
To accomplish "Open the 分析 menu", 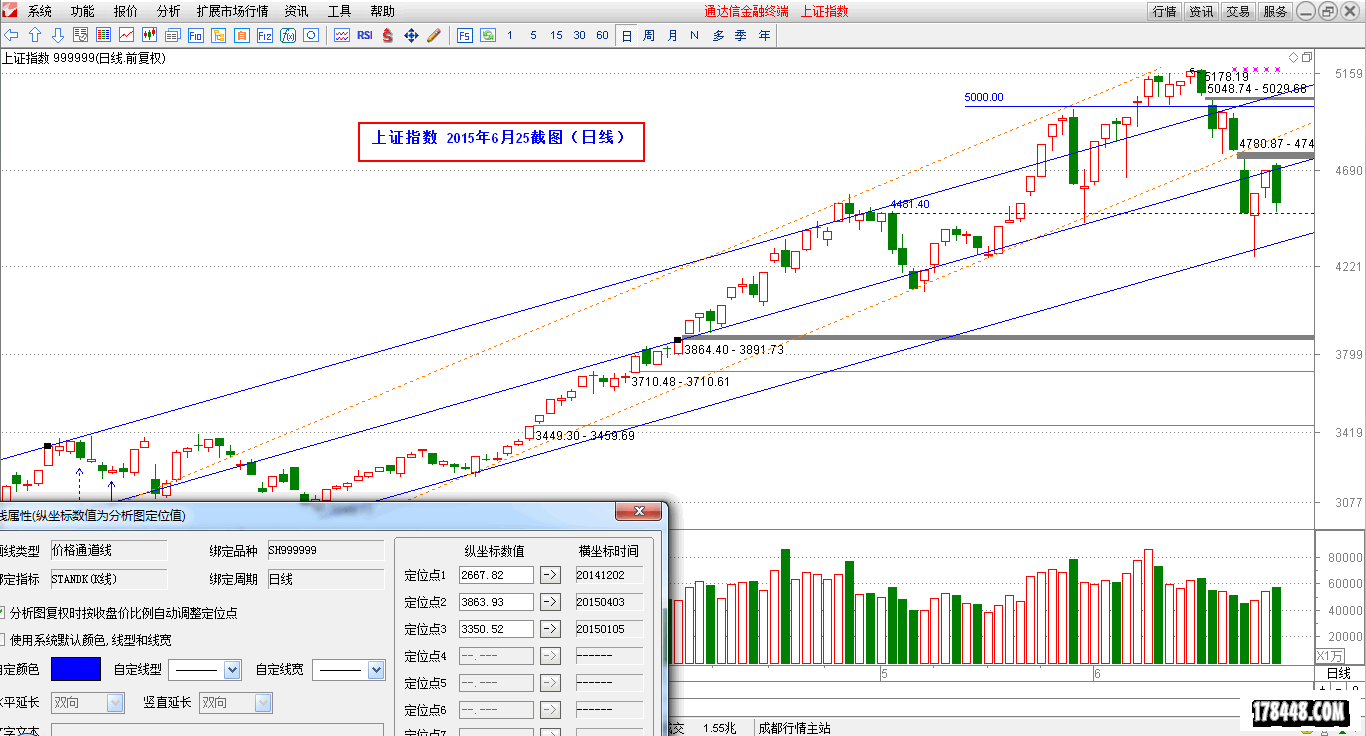I will pos(169,11).
